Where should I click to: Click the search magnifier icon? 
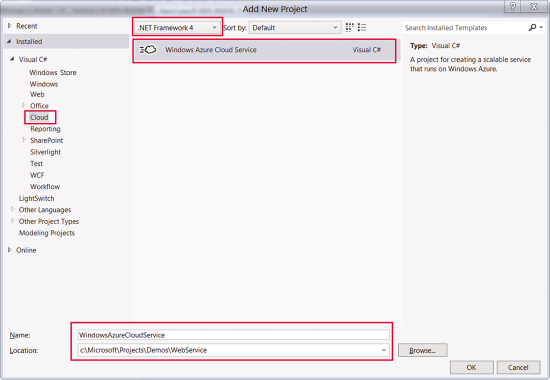pyautogui.click(x=532, y=27)
